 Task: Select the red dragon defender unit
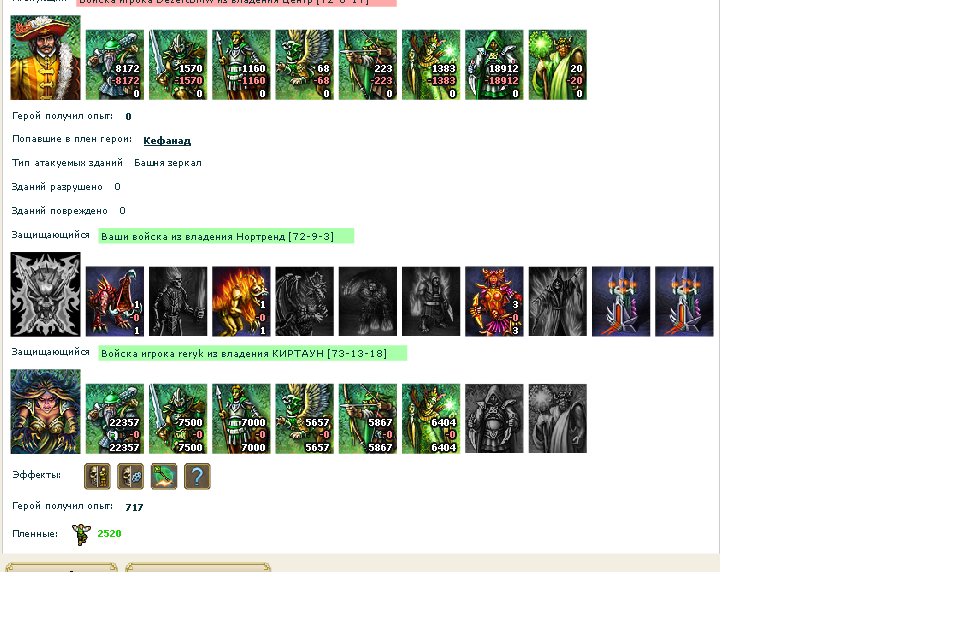pos(115,301)
